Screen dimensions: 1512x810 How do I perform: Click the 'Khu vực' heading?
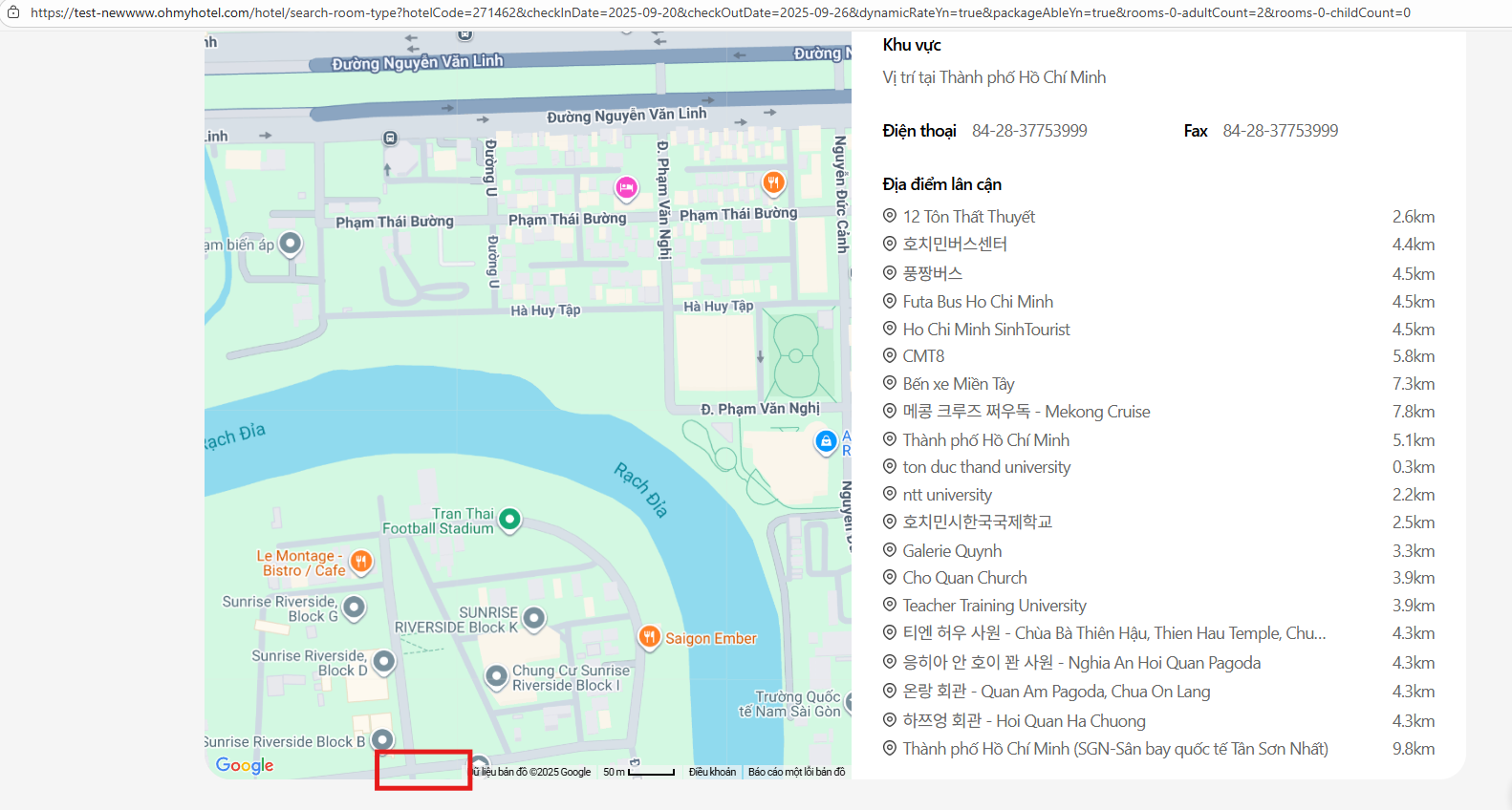[912, 45]
